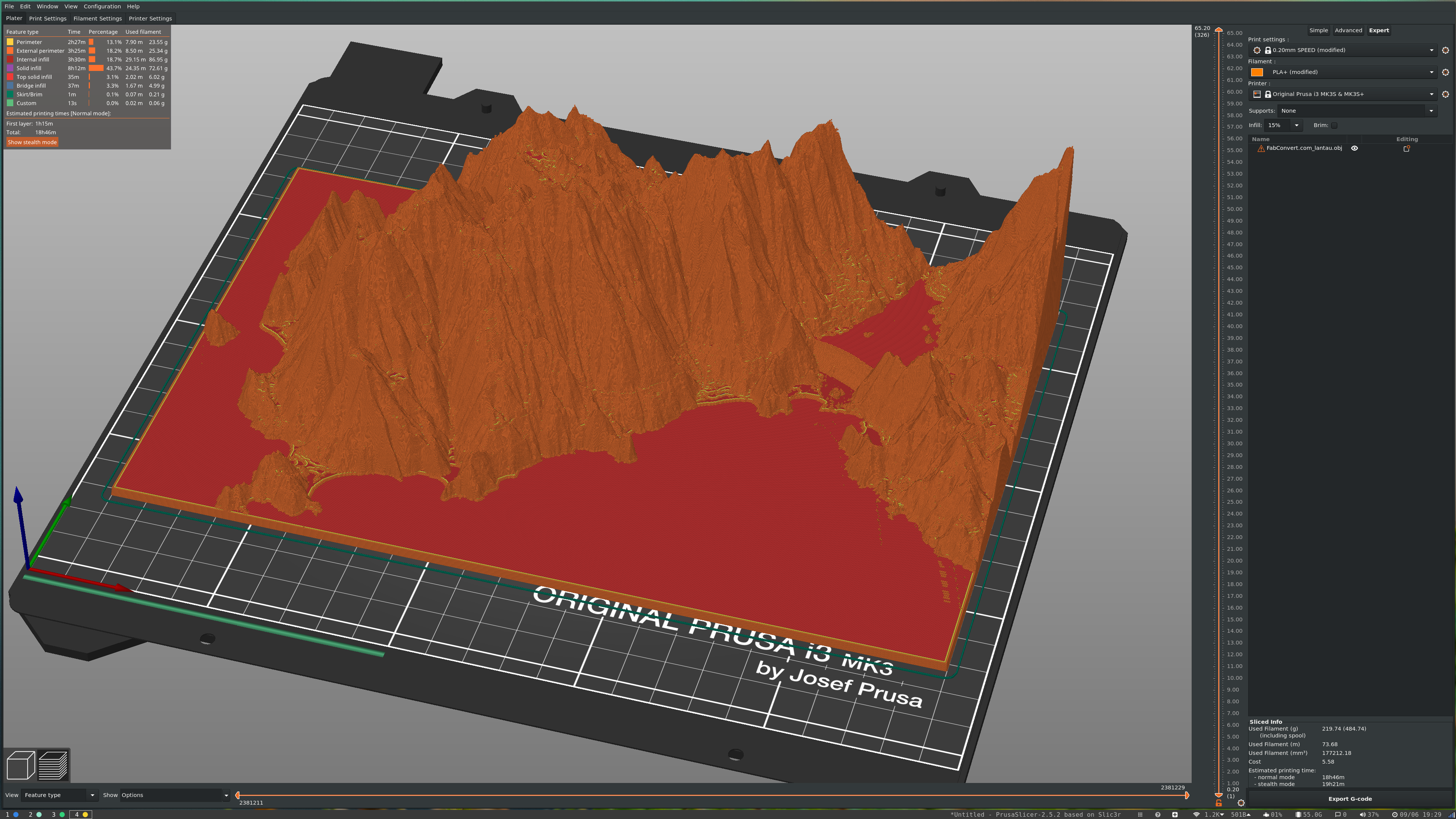Click the editing icon for FabConvert.com_lantau.obj
The width and height of the screenshot is (1456, 819).
pos(1406,149)
